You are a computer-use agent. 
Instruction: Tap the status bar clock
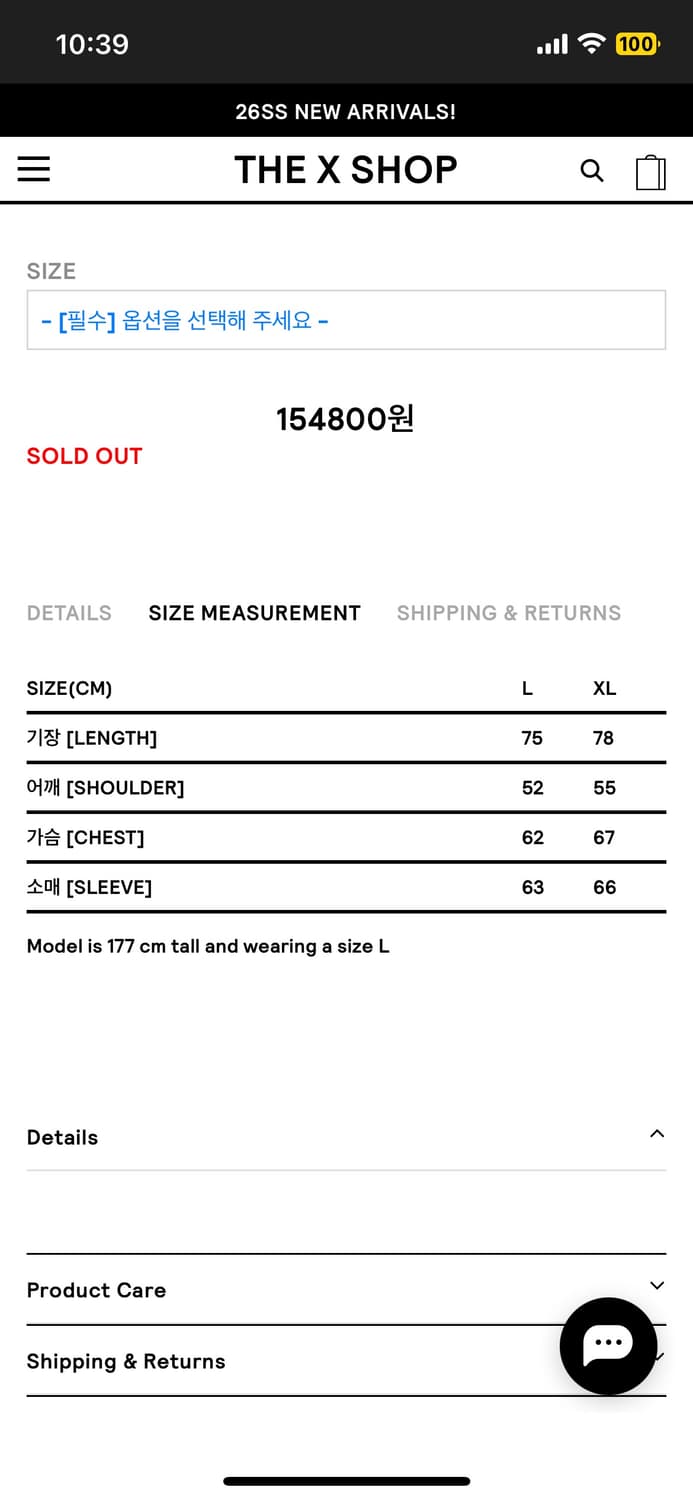click(x=92, y=44)
